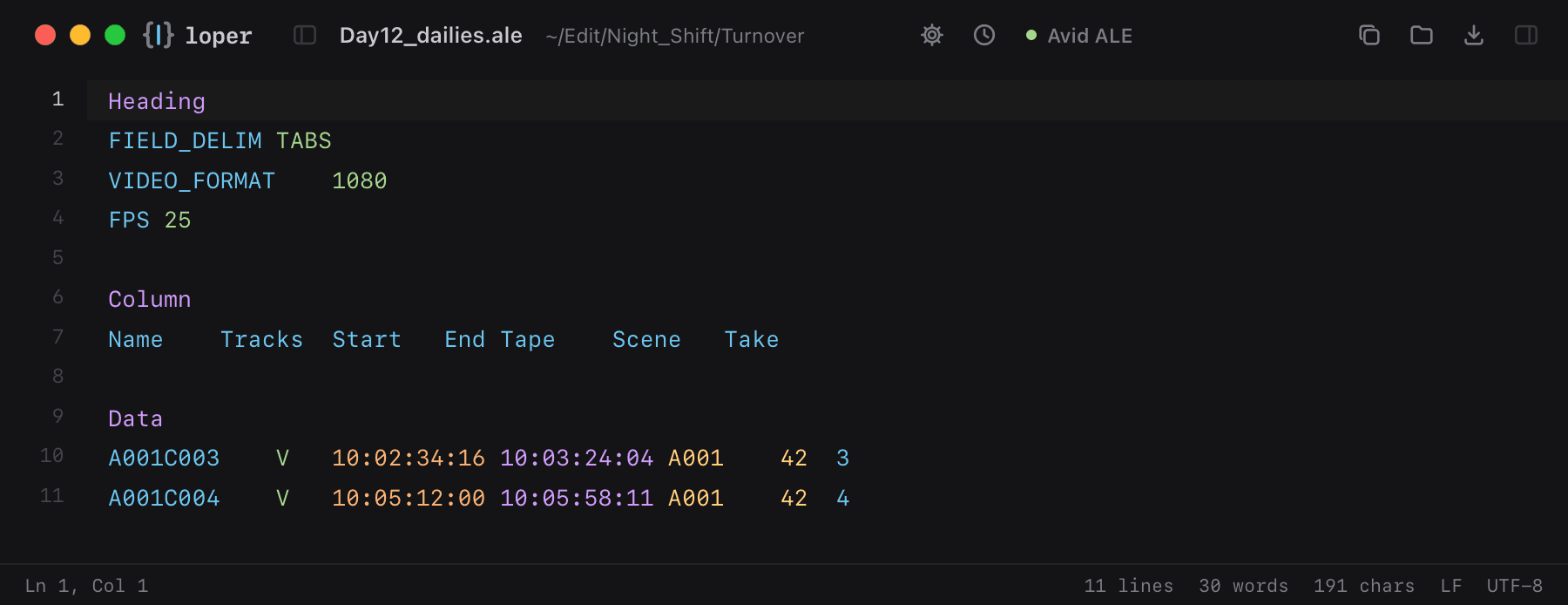This screenshot has height=605, width=1568.
Task: Click the Tape column header
Action: (x=528, y=339)
